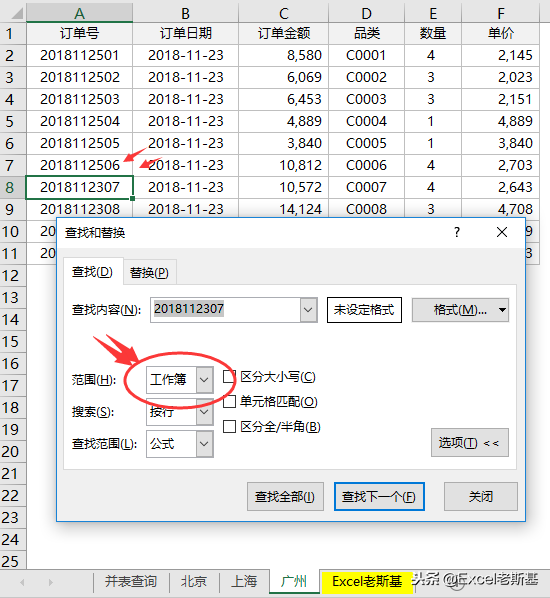550x598 pixels.
Task: Click the 查找全部(I) button
Action: coord(285,497)
